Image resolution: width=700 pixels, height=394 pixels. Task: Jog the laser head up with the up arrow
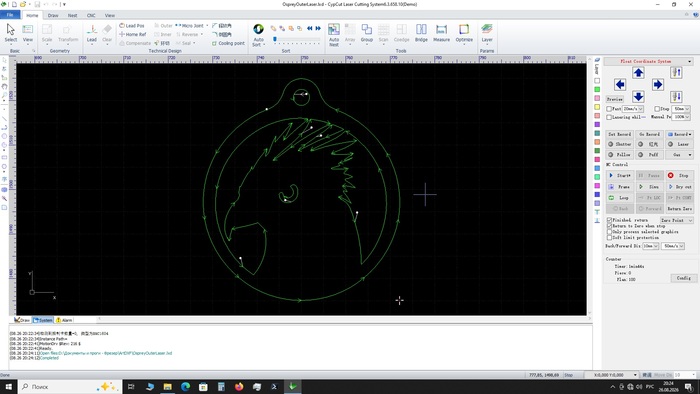coord(638,73)
